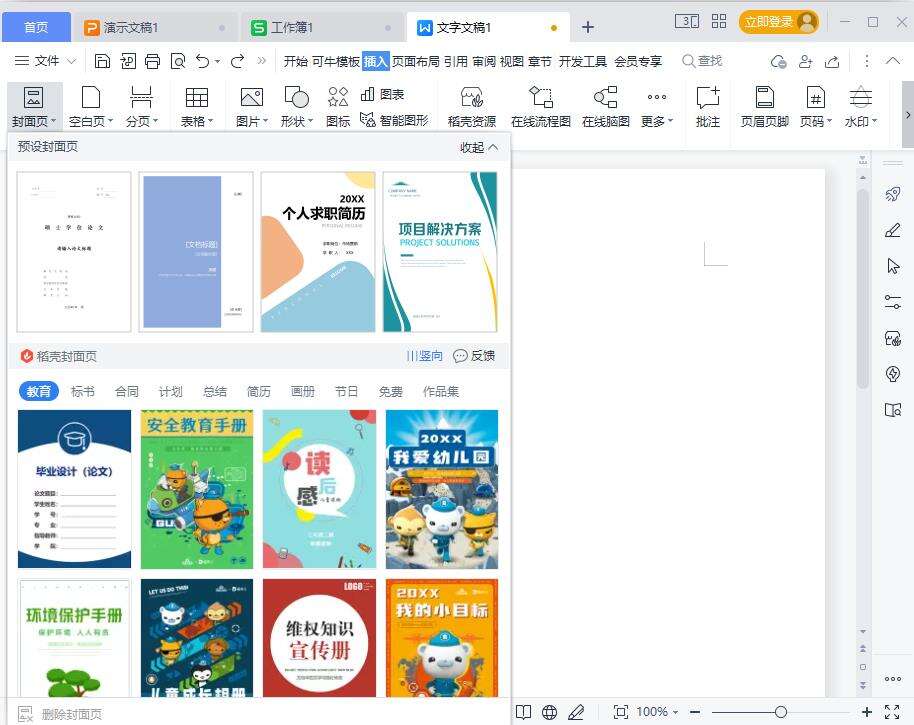Click the 查找 search field

(x=702, y=61)
